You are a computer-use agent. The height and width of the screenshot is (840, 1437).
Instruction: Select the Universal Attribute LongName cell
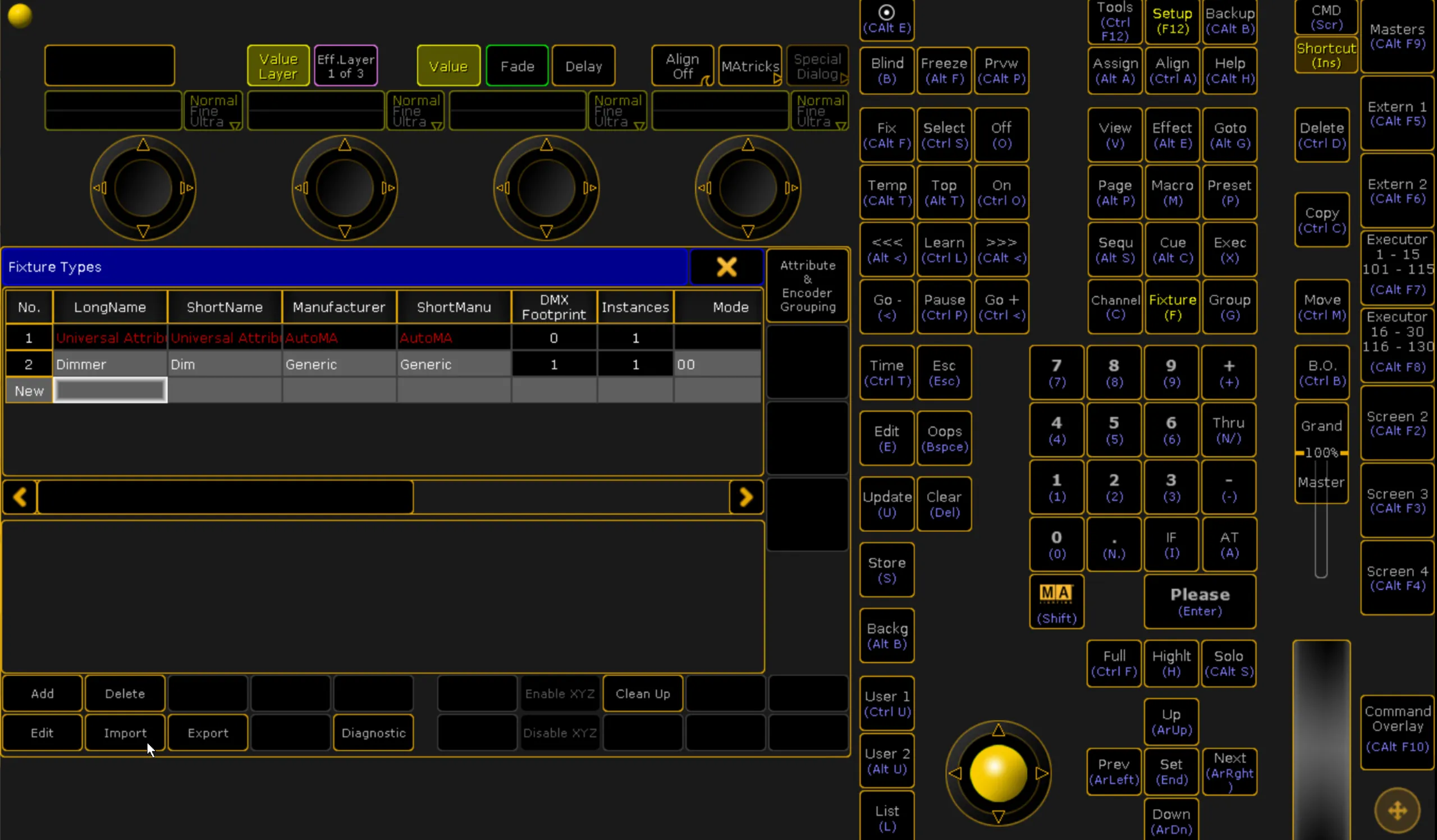click(110, 338)
